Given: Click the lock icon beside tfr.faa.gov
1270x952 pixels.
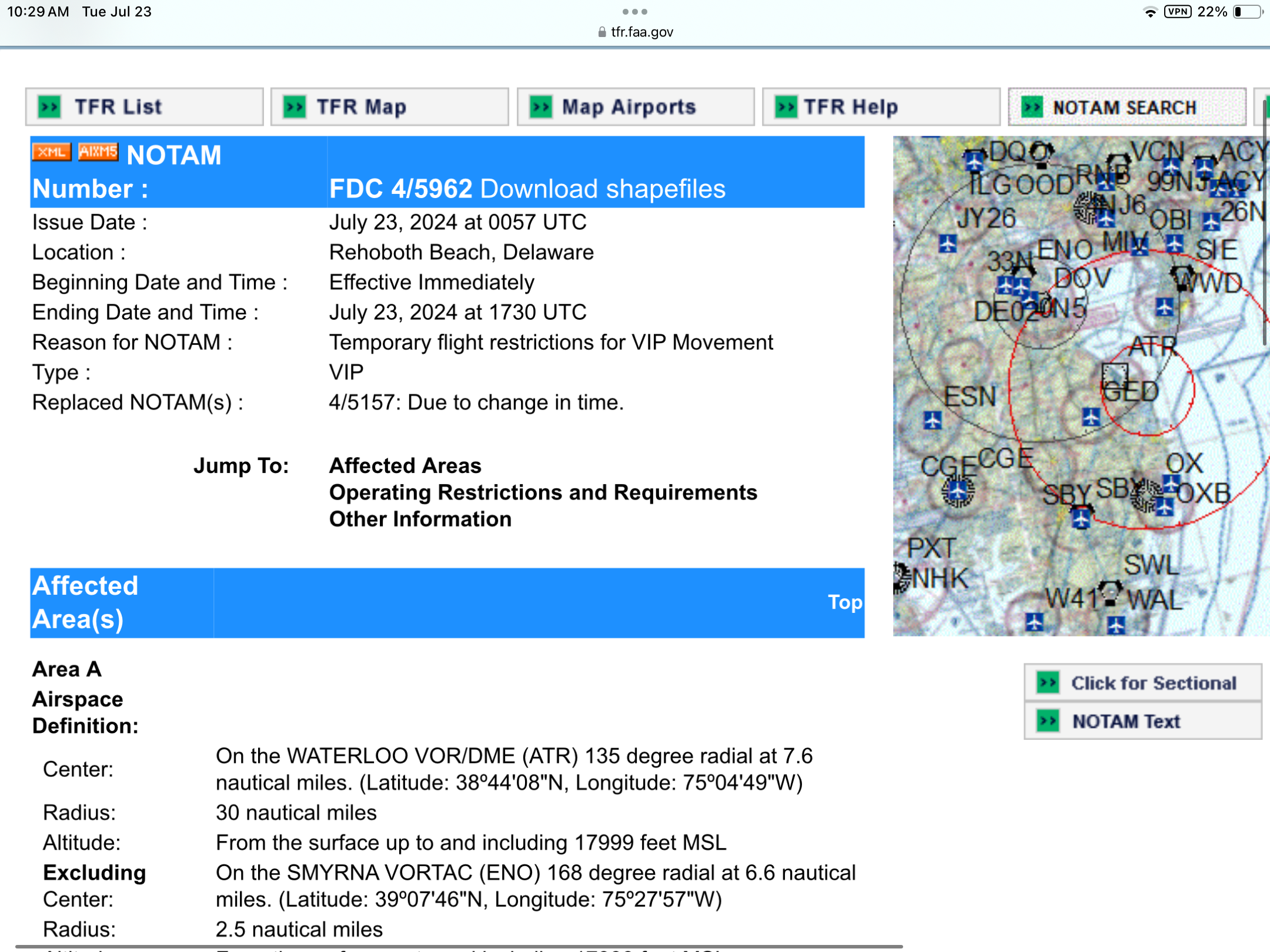Looking at the screenshot, I should pos(602,32).
